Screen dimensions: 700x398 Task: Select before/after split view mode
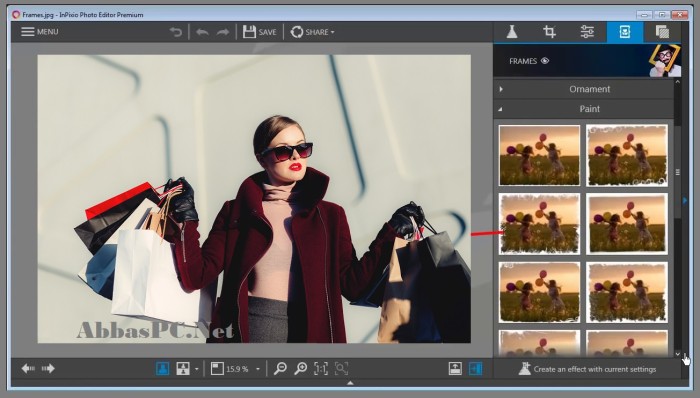183,369
